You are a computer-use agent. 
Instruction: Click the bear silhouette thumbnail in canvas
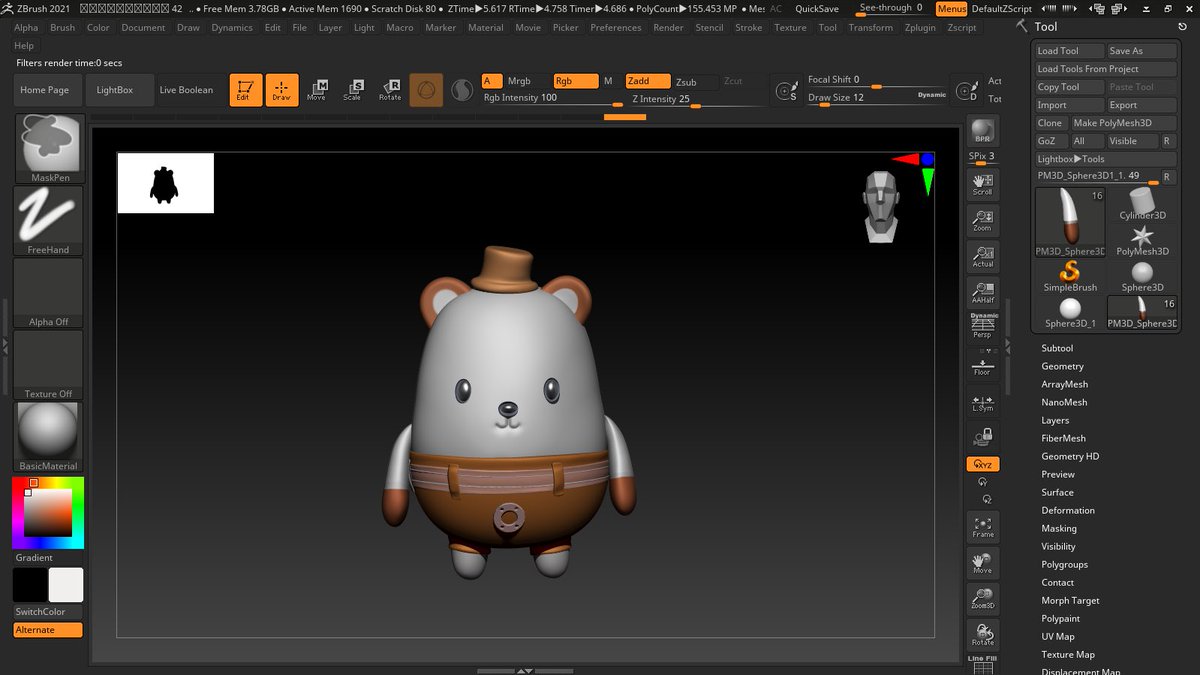[165, 183]
